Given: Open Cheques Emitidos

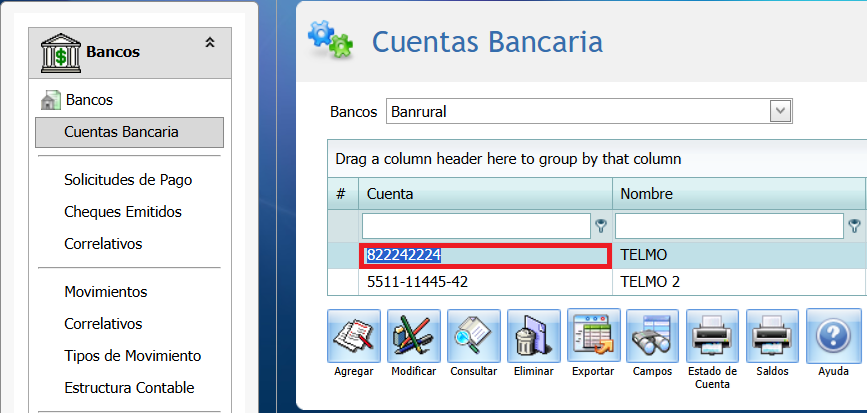Looking at the screenshot, I should pos(123,211).
